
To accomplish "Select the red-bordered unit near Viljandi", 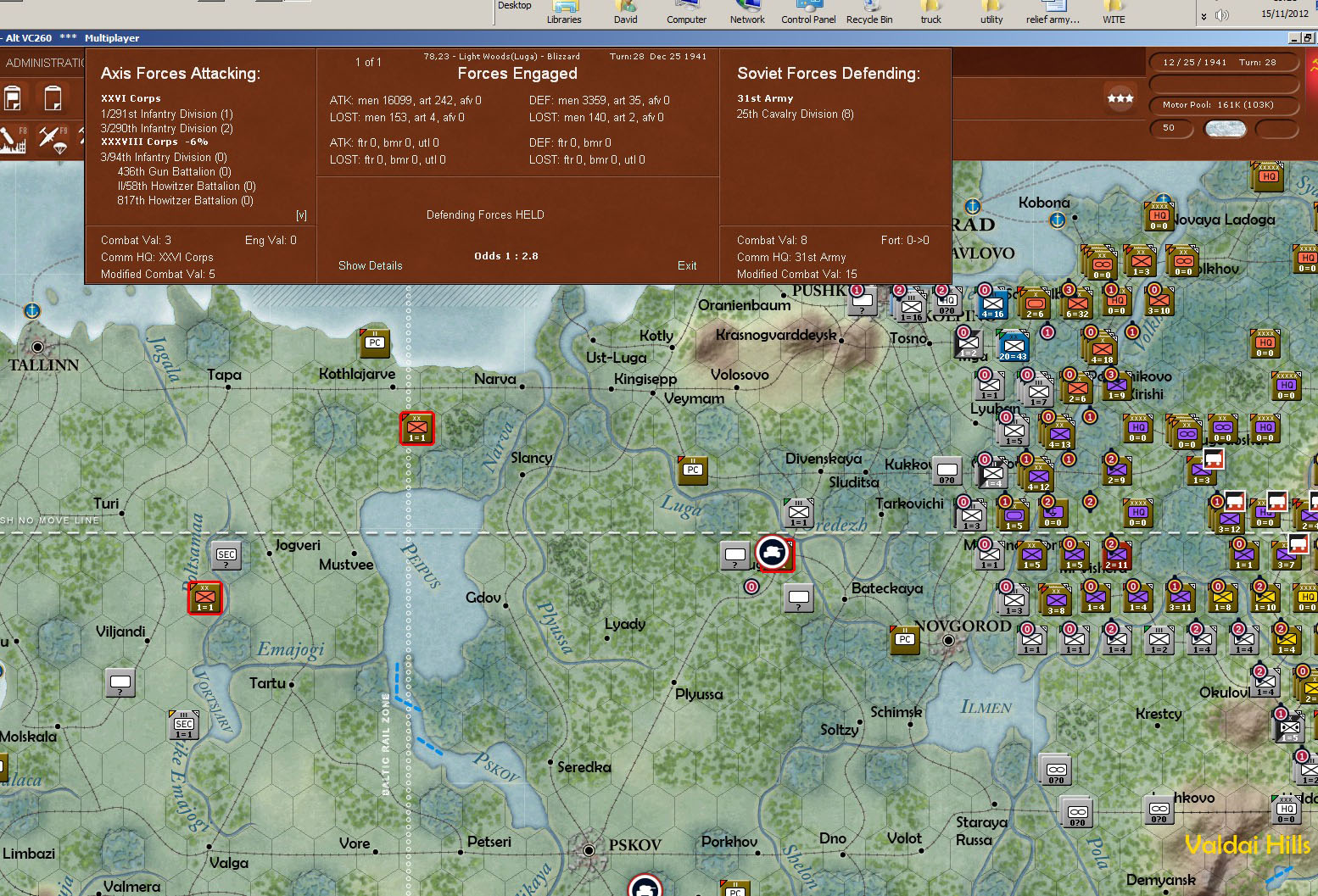I will coord(205,598).
